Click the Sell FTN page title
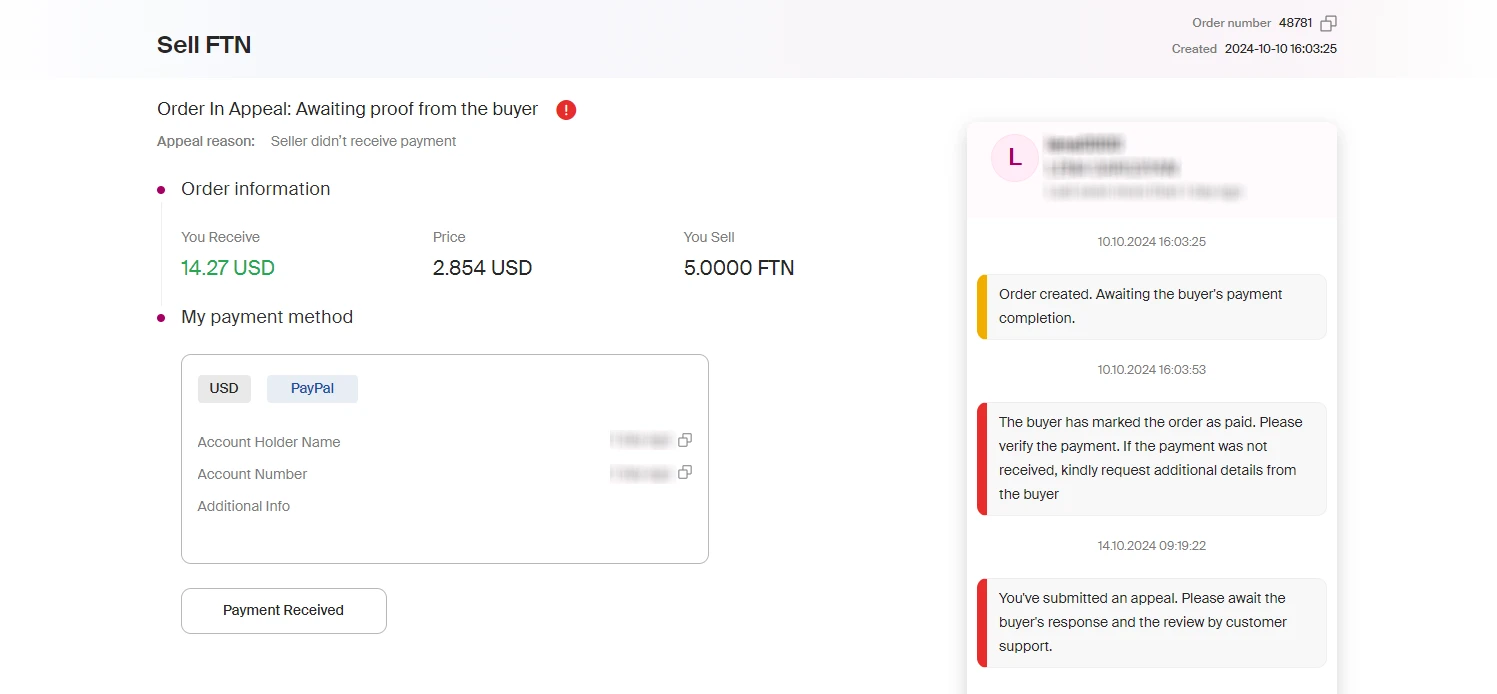 [204, 45]
